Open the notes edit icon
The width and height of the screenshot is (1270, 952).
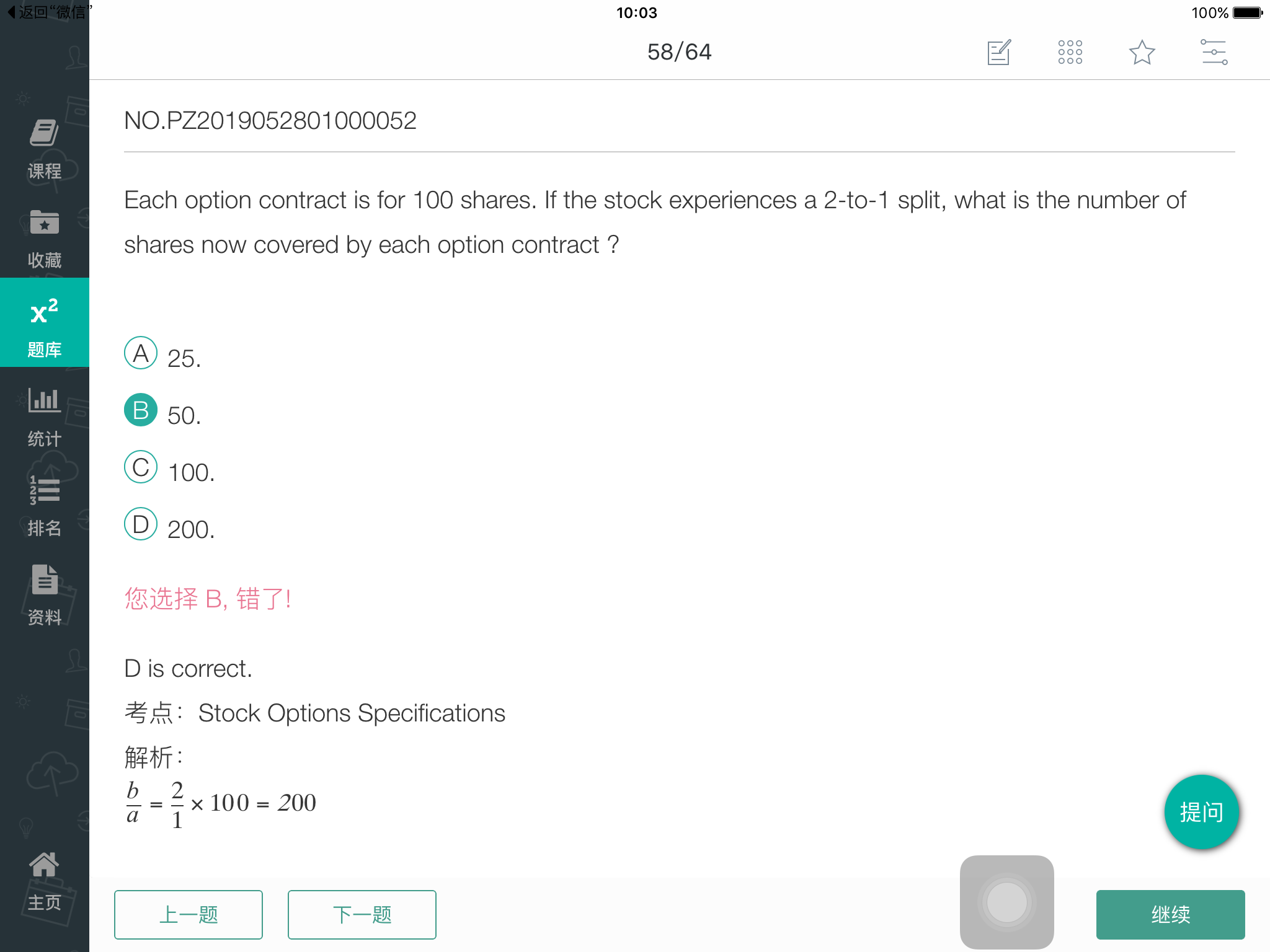(x=999, y=52)
